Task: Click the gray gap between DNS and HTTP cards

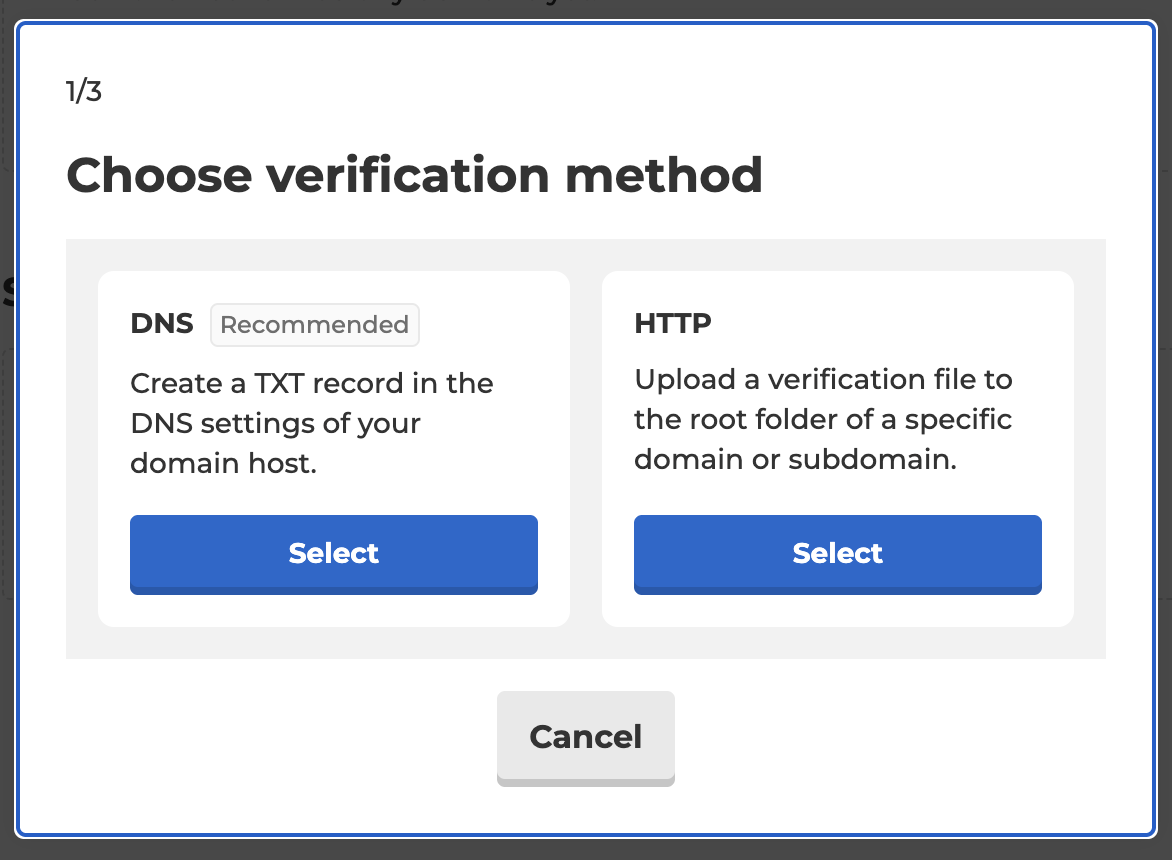Action: (x=586, y=448)
